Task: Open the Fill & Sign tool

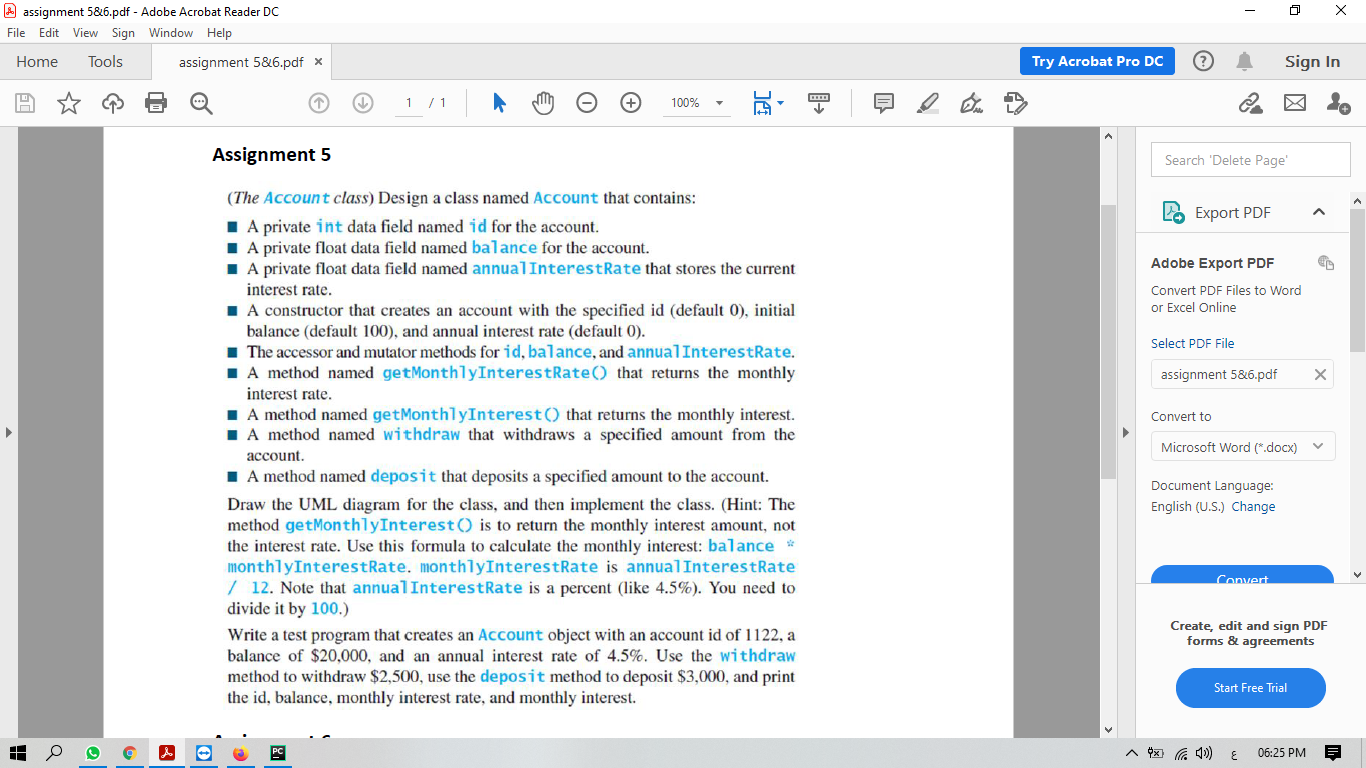Action: coord(1016,102)
